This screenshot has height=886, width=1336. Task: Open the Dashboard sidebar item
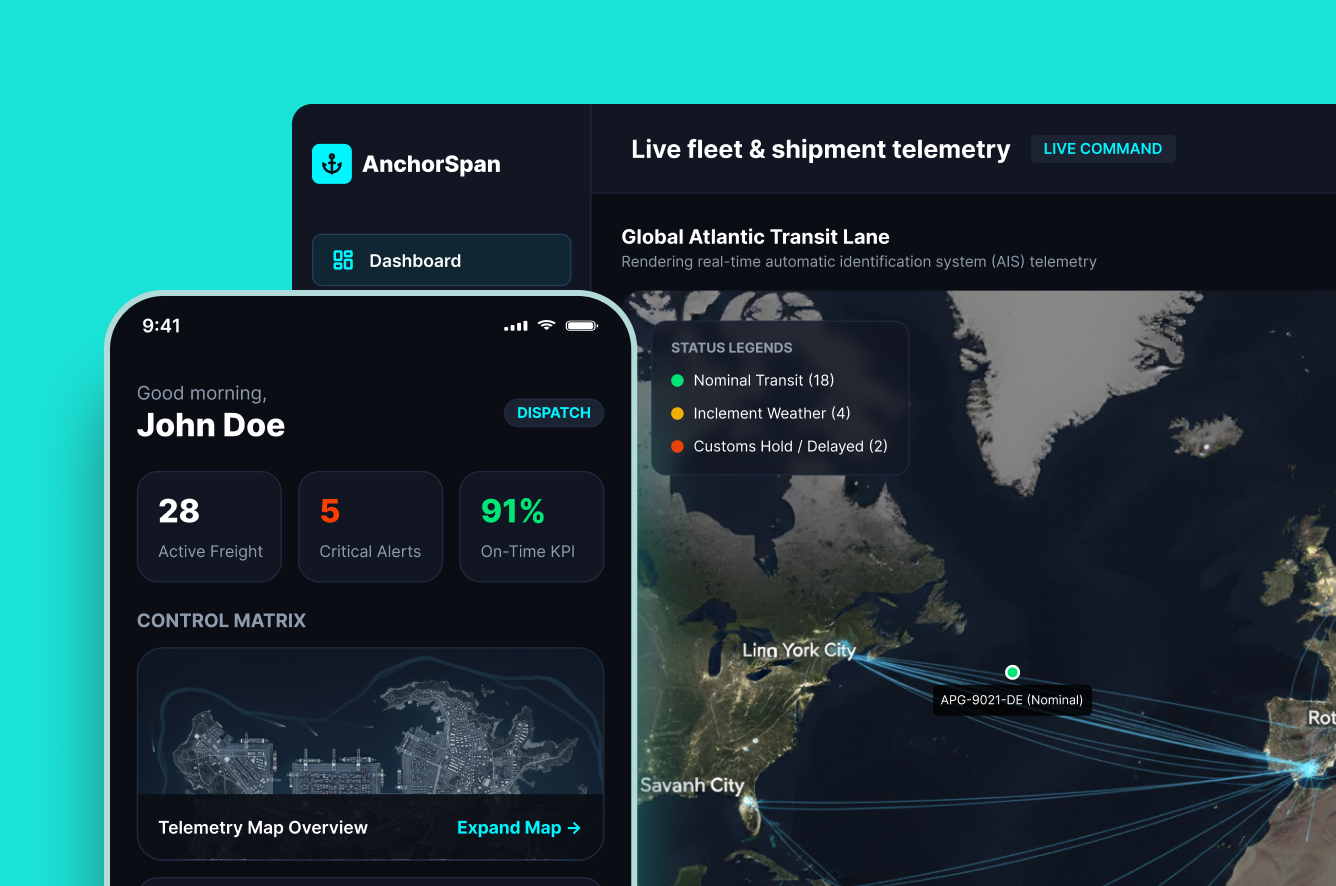point(441,260)
